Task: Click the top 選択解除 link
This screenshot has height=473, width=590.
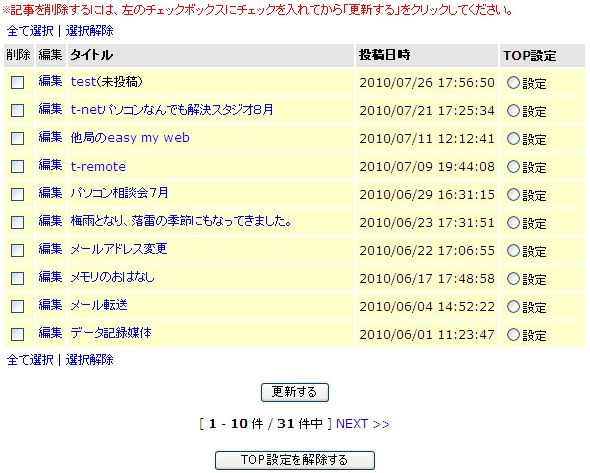Action: (89, 31)
